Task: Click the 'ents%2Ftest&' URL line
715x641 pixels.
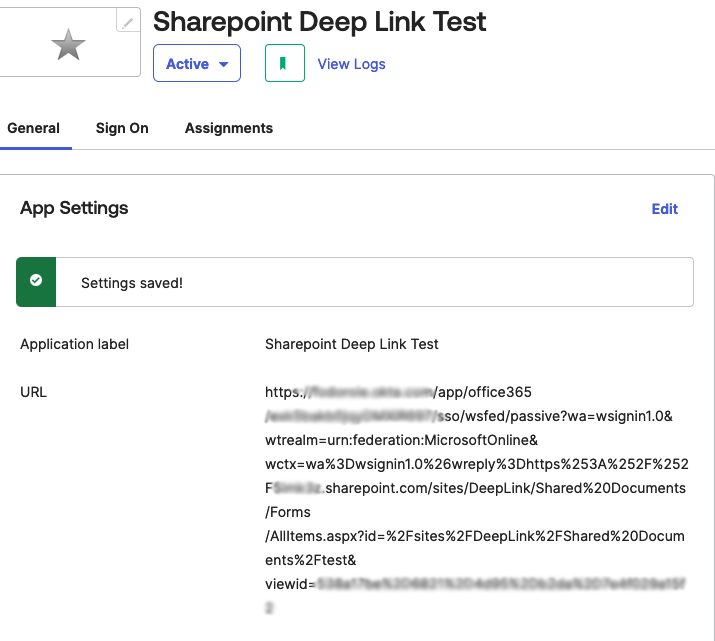Action: pyautogui.click(x=311, y=560)
